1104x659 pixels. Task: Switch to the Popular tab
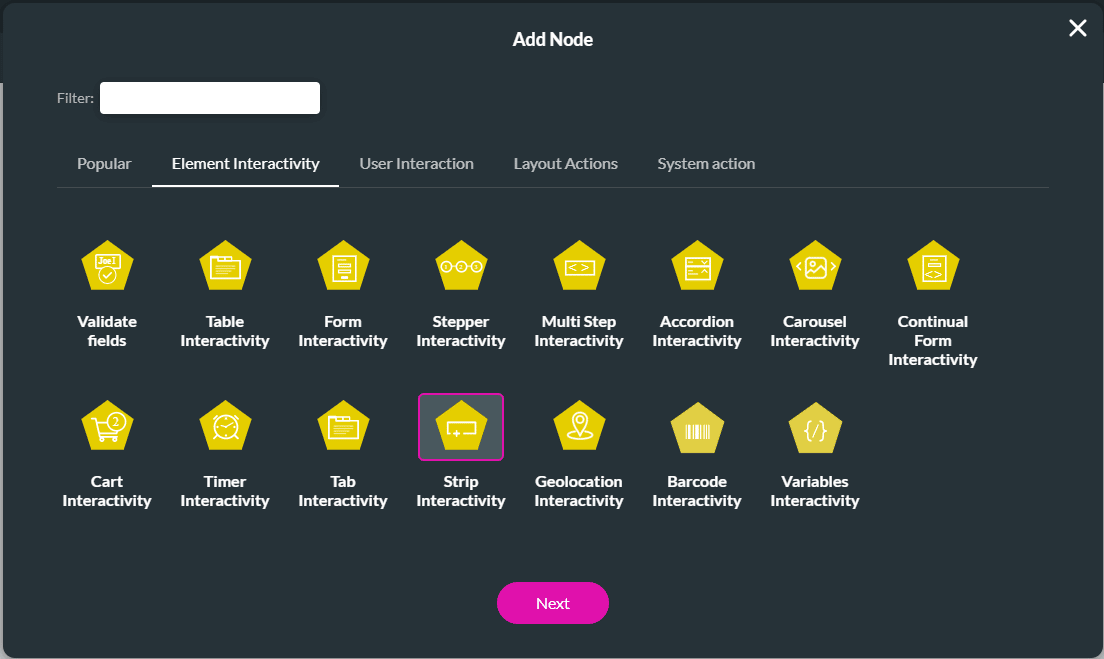[104, 164]
